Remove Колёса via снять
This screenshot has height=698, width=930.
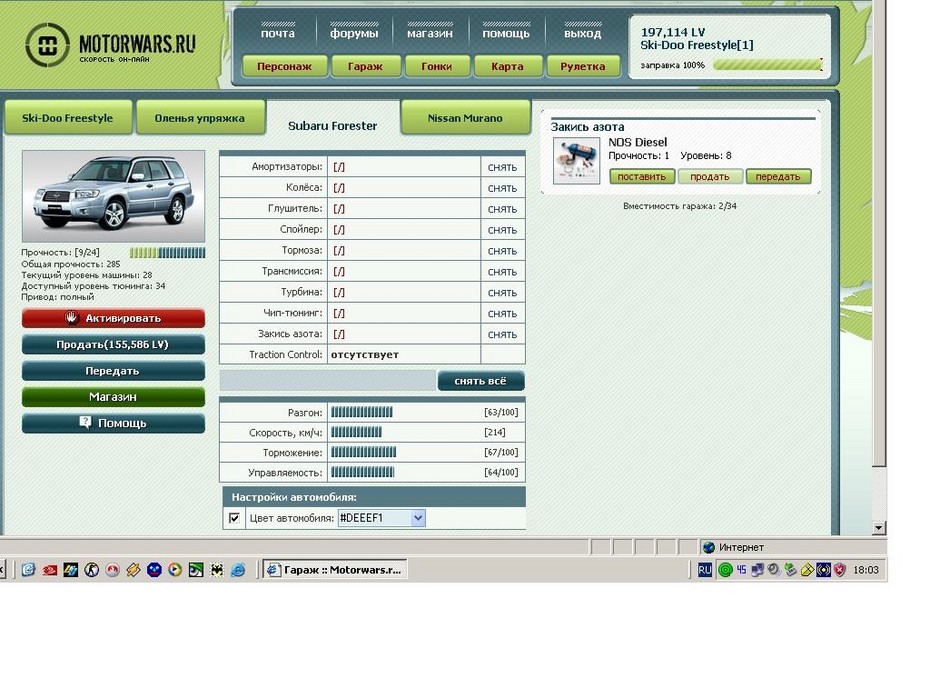(x=502, y=189)
